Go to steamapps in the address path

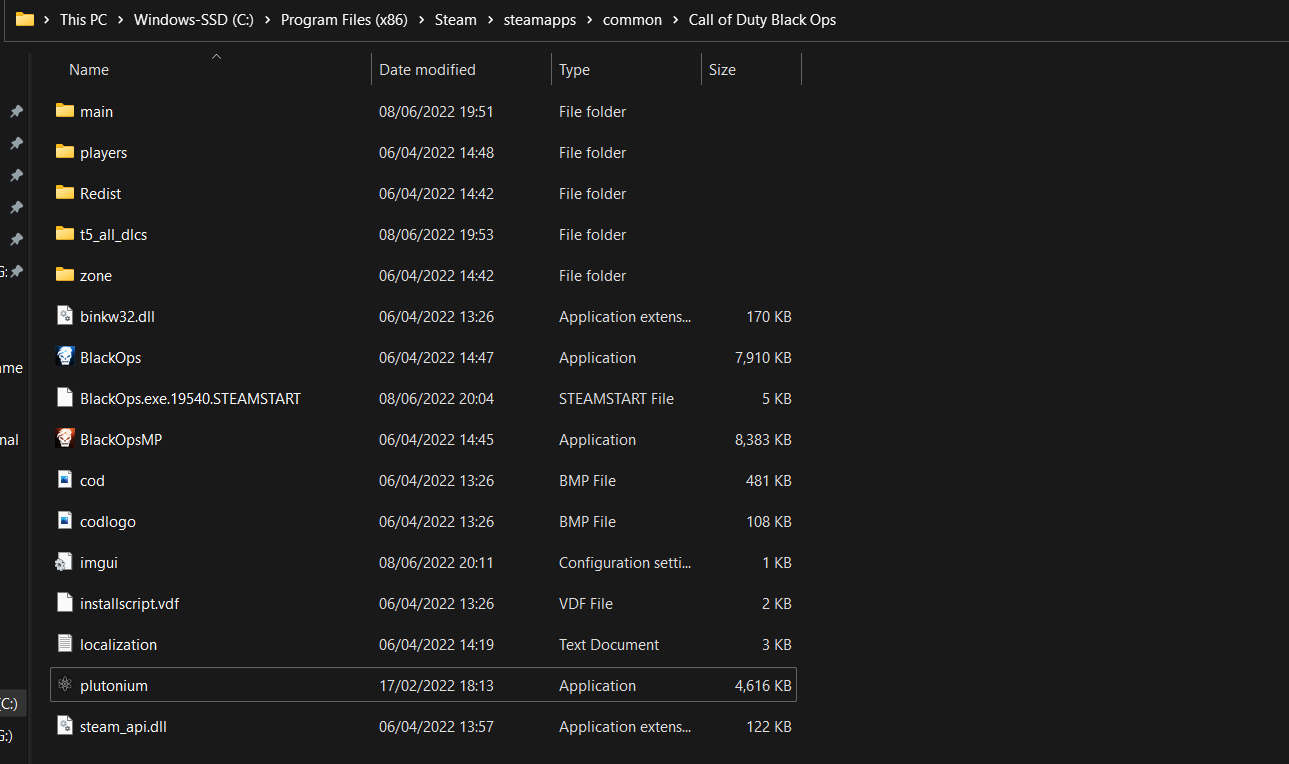(540, 20)
